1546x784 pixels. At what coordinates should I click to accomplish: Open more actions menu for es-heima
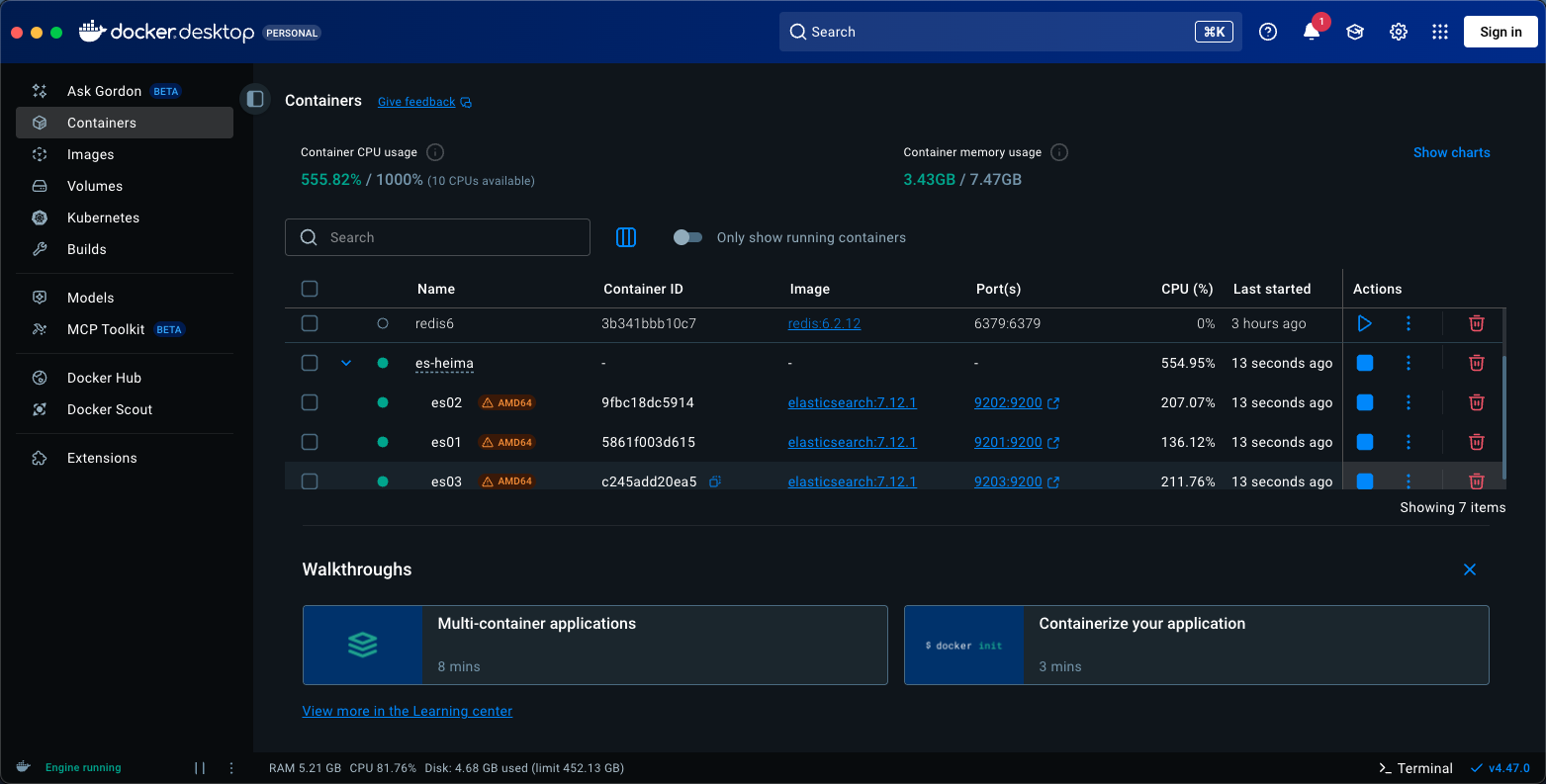point(1409,363)
